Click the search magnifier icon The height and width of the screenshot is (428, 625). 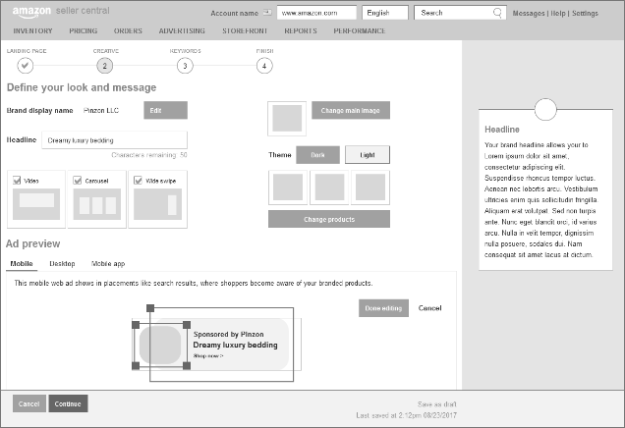tap(498, 14)
